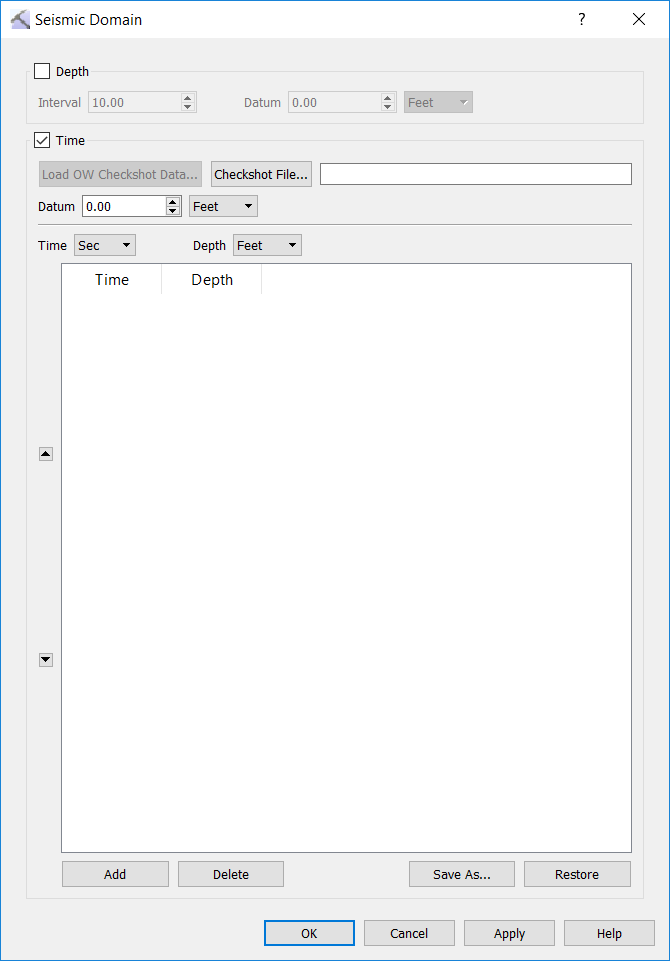Uncheck the Time checkbox
670x961 pixels.
point(42,141)
